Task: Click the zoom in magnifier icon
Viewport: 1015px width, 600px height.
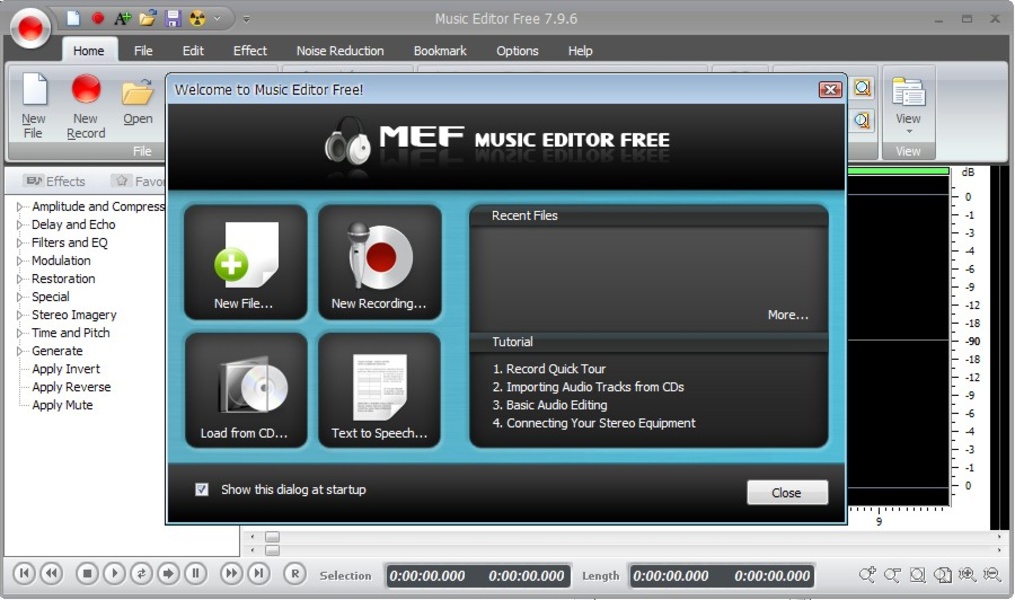Action: coord(867,574)
